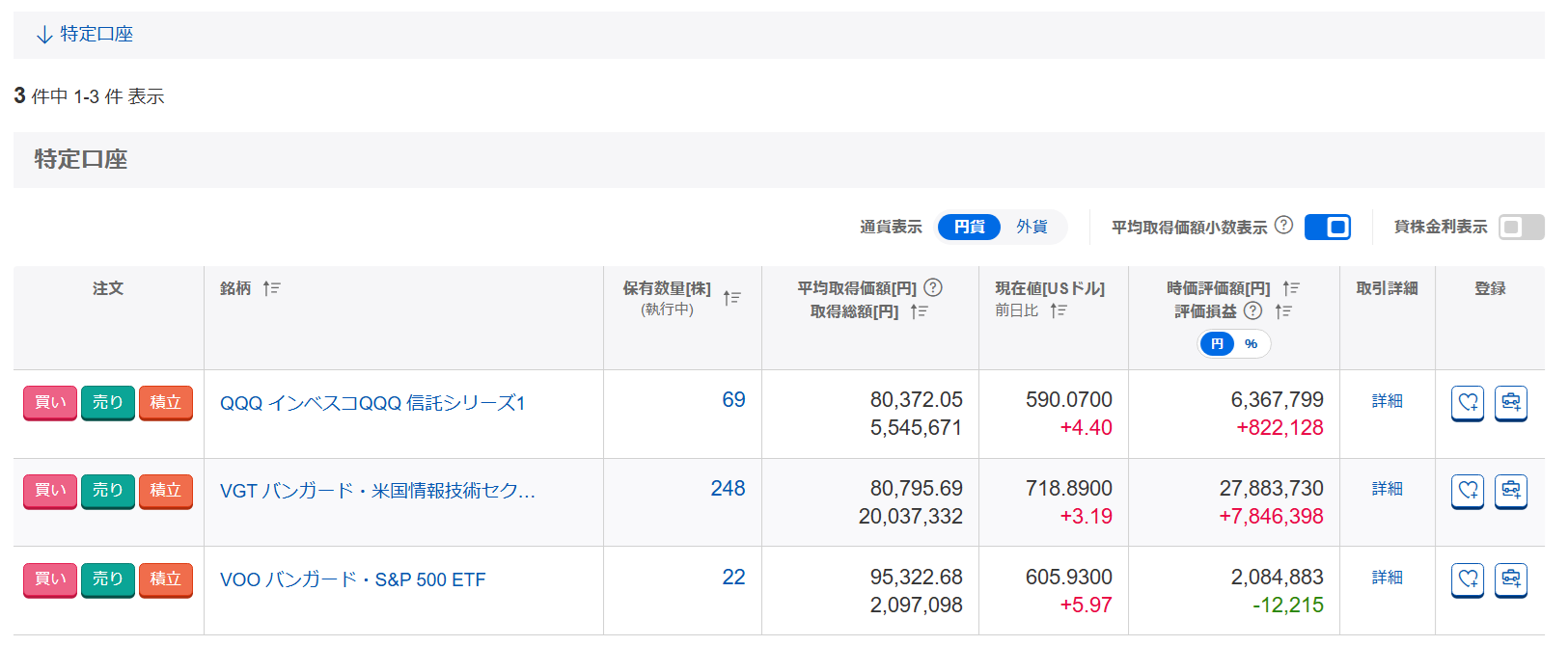Click the heart favorite icon for VOO

(x=1468, y=579)
